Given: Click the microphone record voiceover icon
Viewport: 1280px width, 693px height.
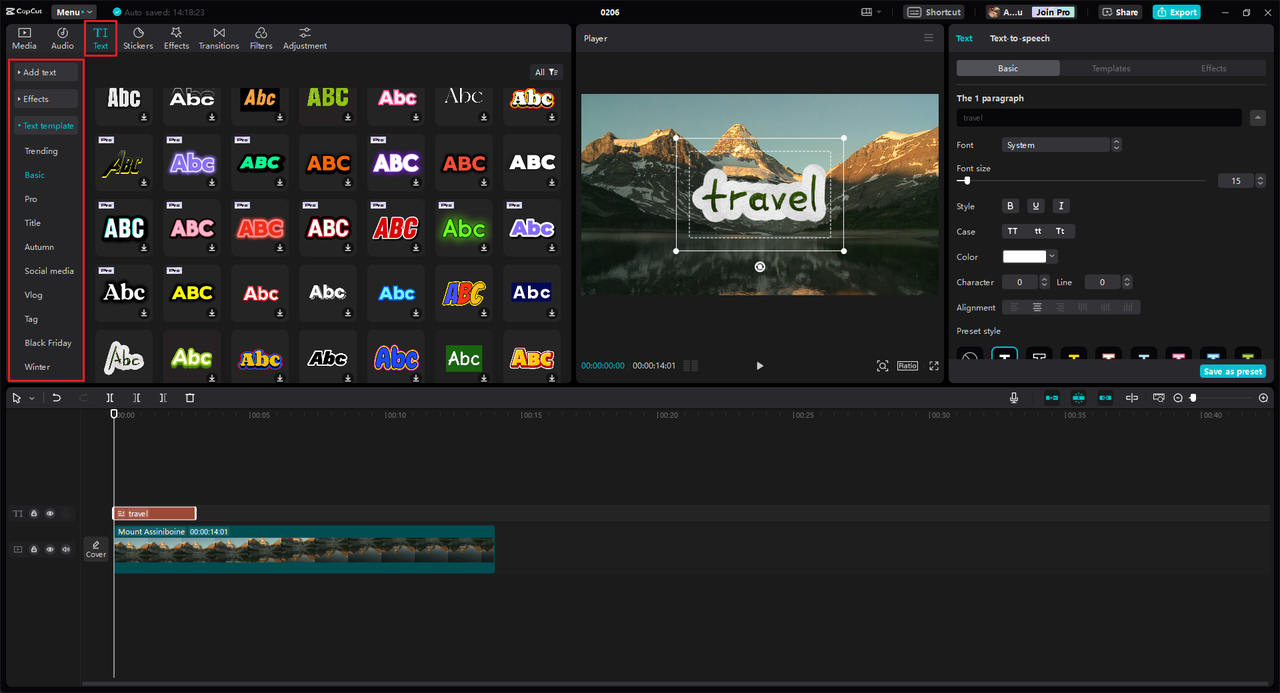Looking at the screenshot, I should click(x=1014, y=398).
